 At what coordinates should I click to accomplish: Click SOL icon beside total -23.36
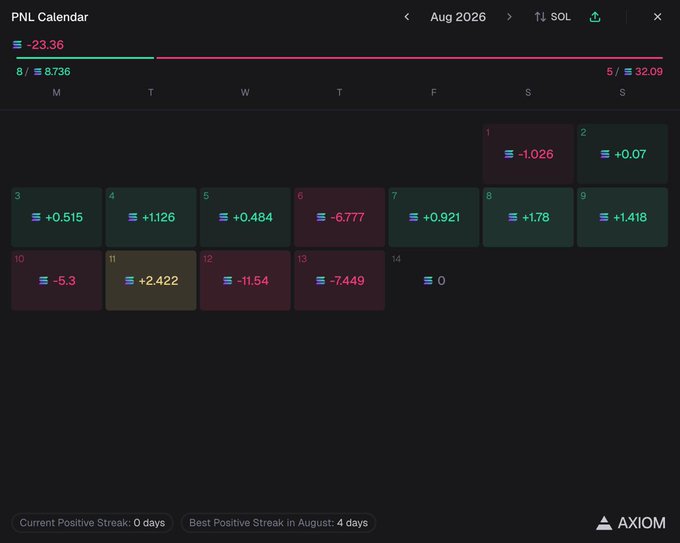point(17,45)
